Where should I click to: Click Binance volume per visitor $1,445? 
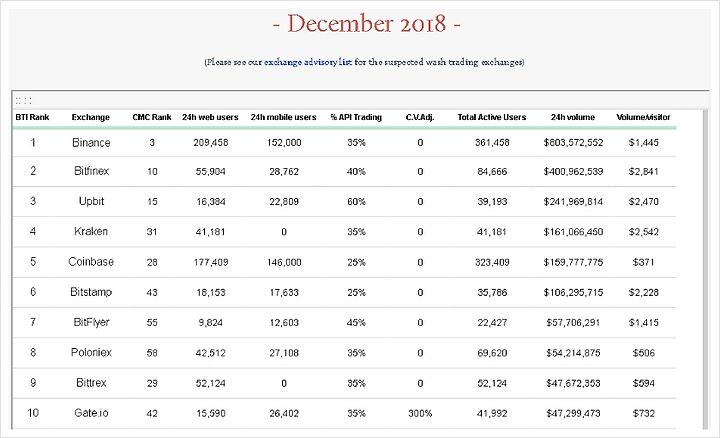643,143
